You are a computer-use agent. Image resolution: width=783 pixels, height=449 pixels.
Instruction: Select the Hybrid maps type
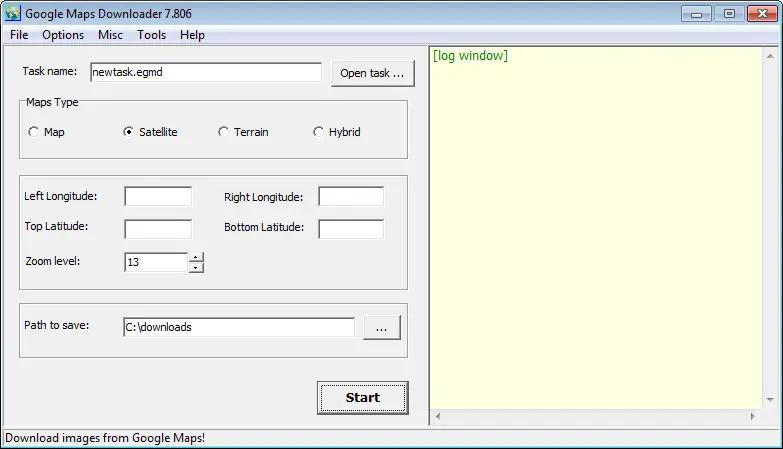pos(318,132)
